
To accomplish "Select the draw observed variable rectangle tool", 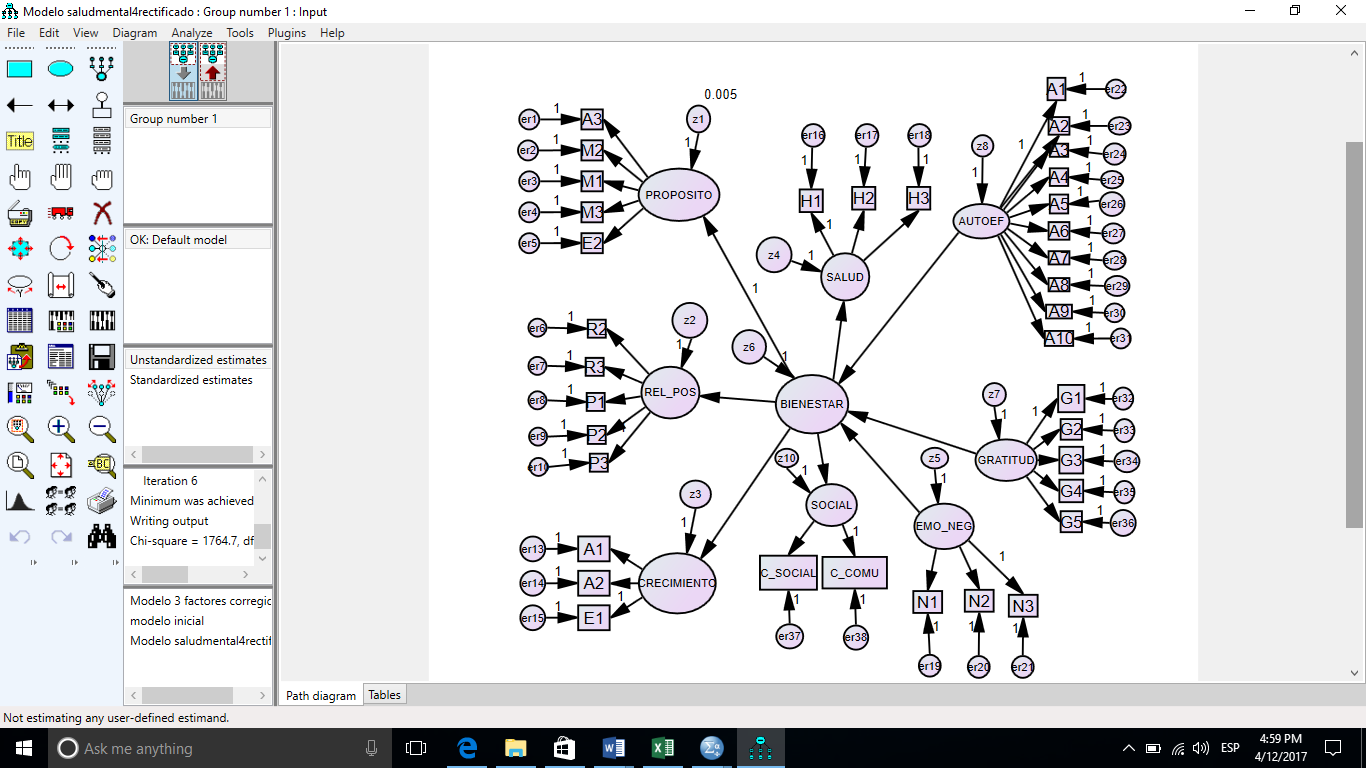I will coord(20,69).
